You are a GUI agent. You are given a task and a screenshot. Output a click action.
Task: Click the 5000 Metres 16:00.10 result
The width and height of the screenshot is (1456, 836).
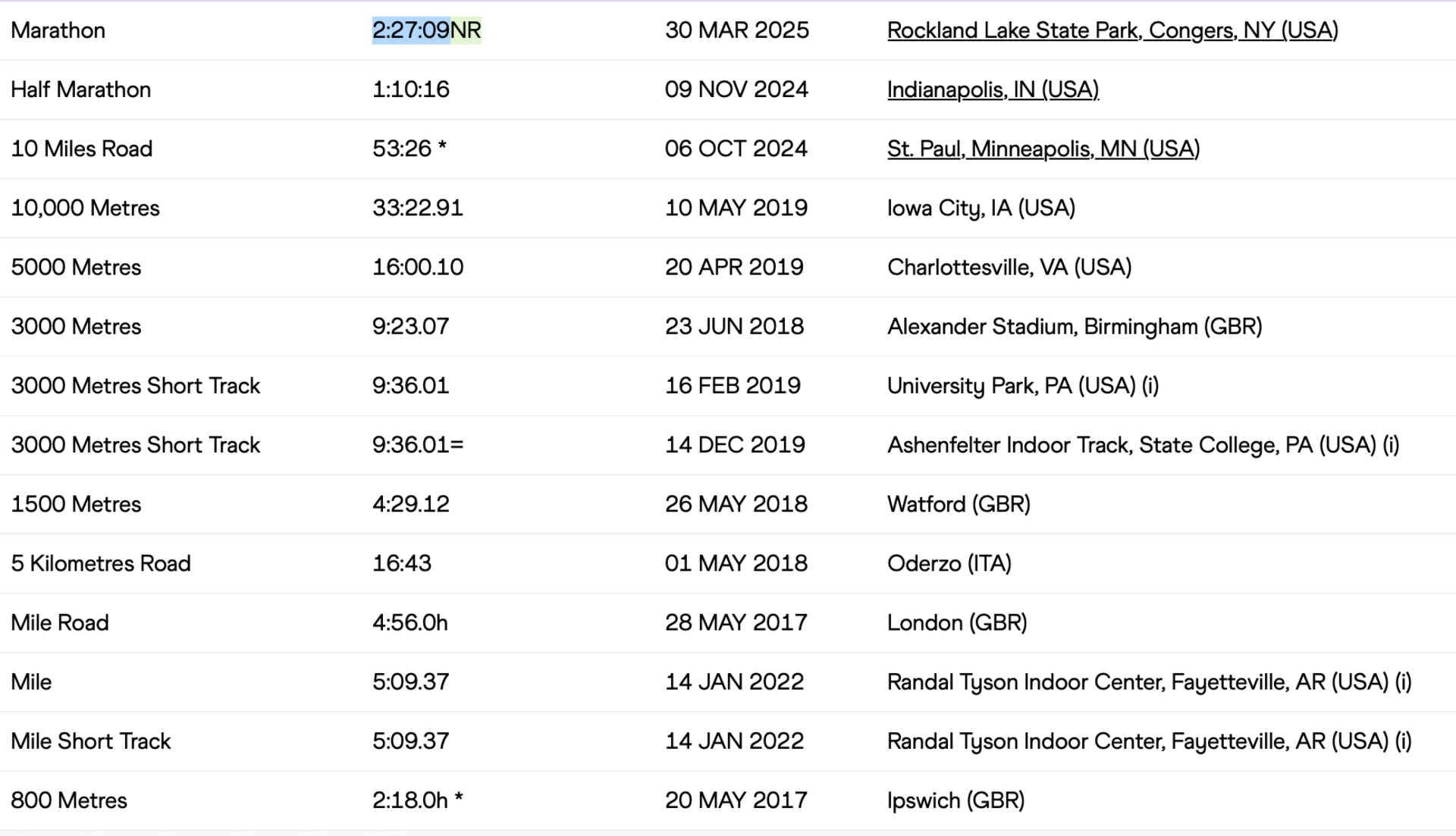[x=418, y=267]
